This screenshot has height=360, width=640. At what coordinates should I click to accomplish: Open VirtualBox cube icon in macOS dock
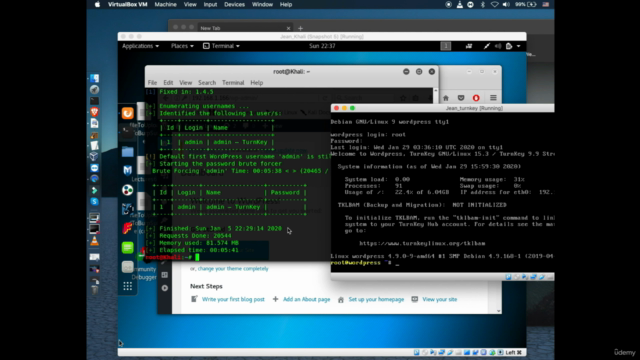point(94,156)
